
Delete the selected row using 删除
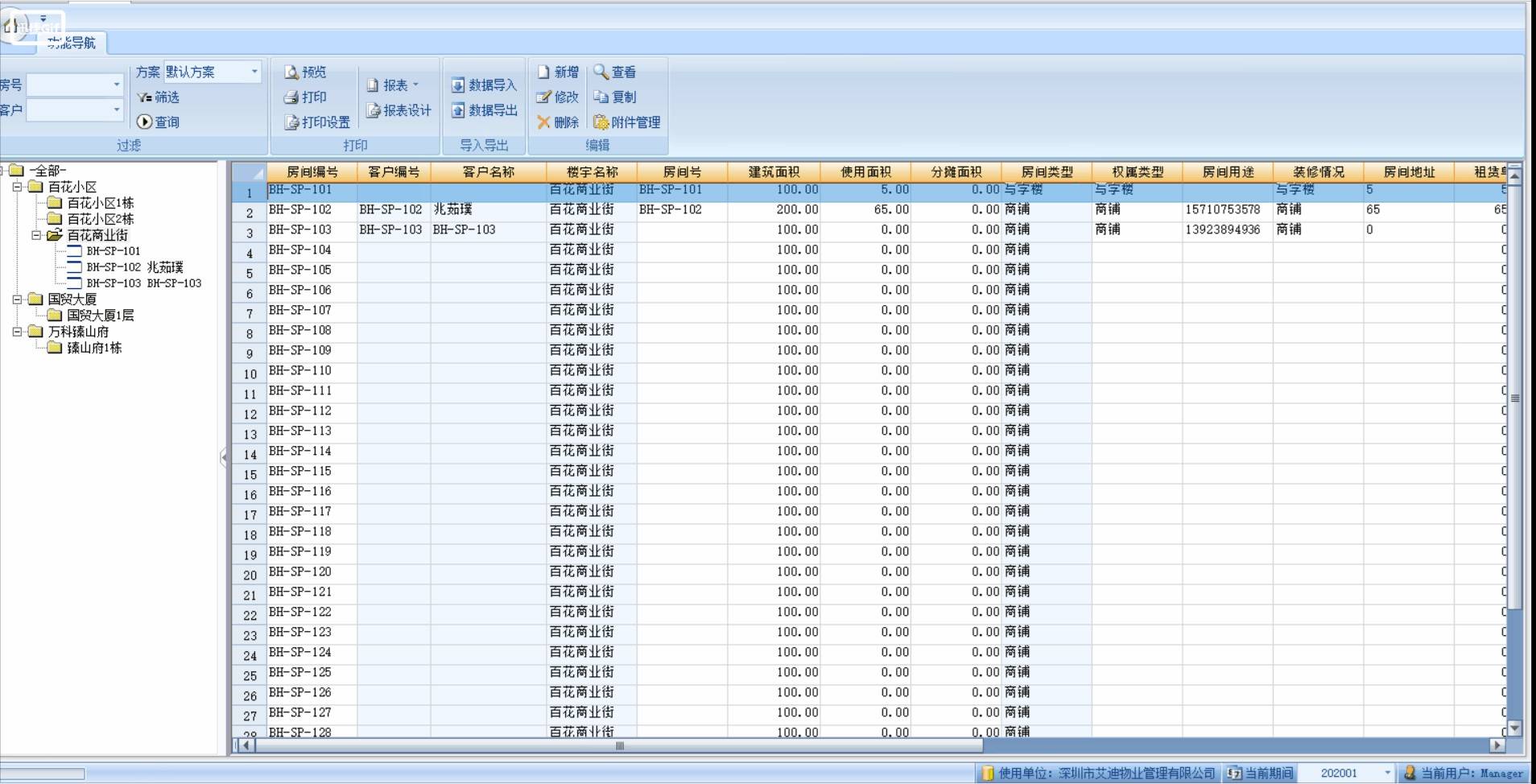pos(559,122)
